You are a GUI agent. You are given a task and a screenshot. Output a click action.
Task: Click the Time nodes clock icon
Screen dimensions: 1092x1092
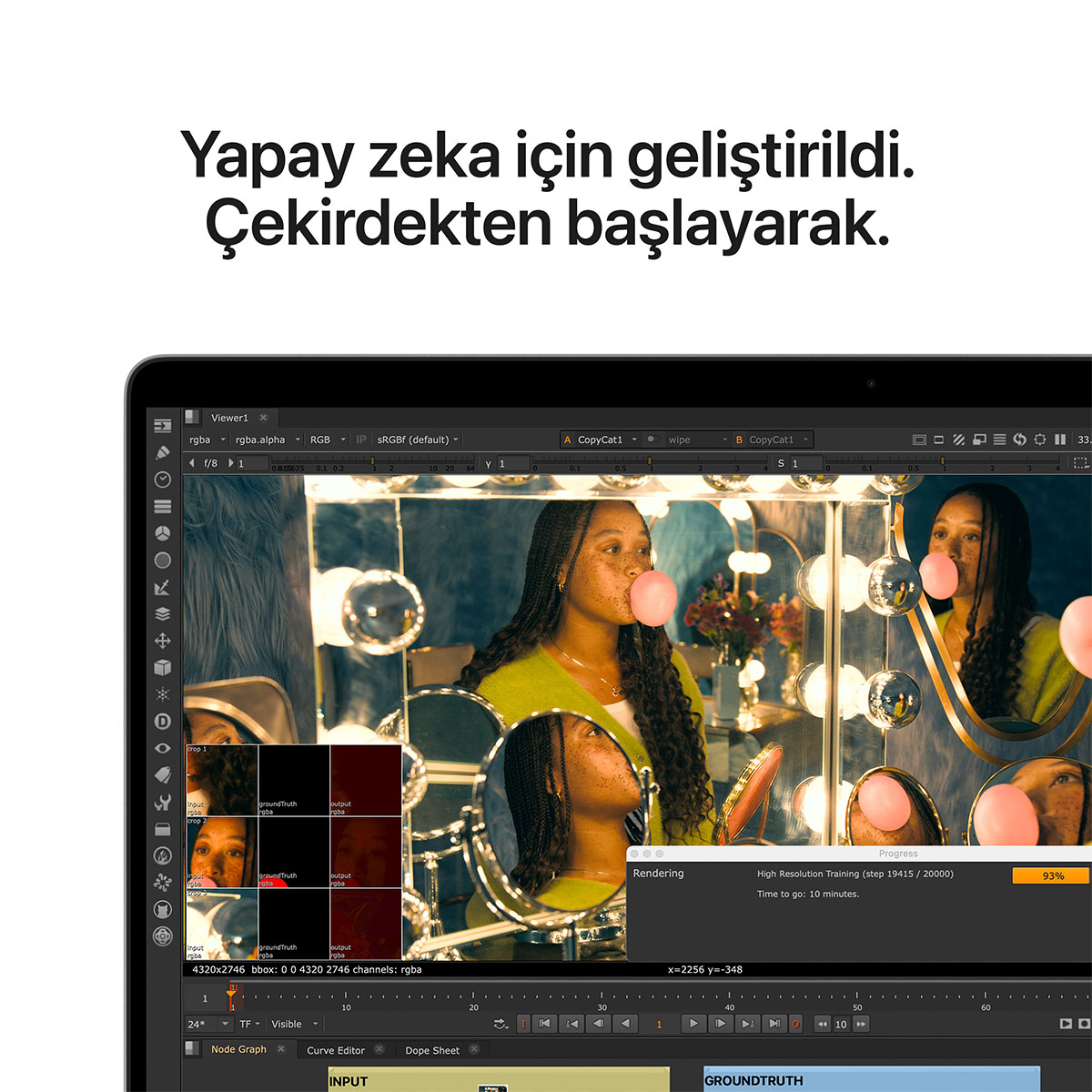point(163,480)
